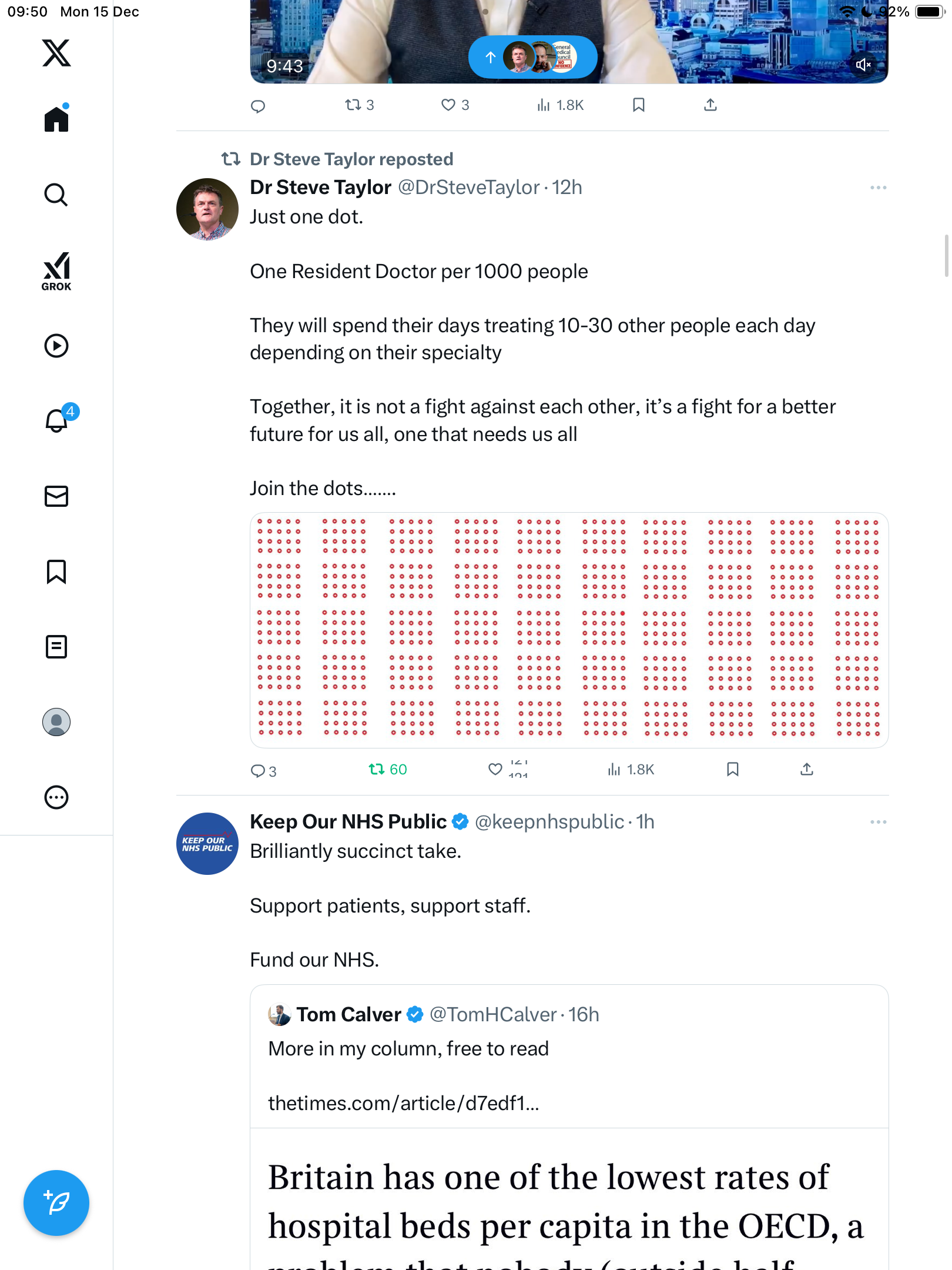Open sidebar Bookmarks page
Screen dimensions: 952x1270
point(56,571)
